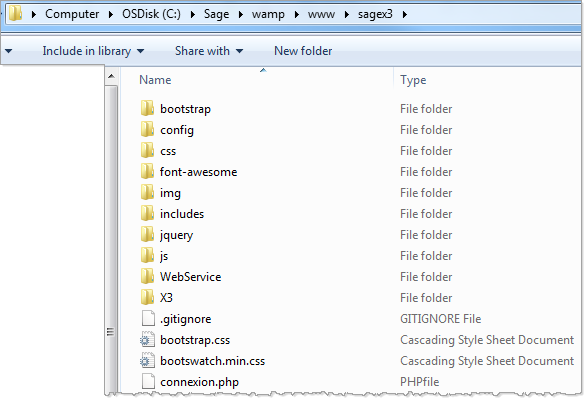Click the New folder button
Viewport: 587px width, 402px height.
(303, 51)
